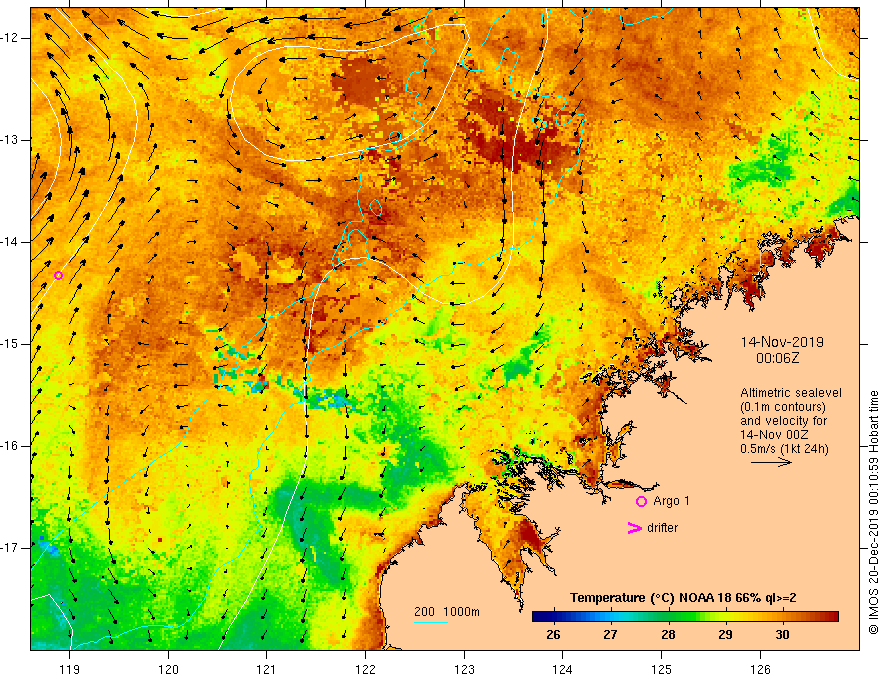Click the 'Altimetric sealevel' text
Viewport: 880px width, 680px height.
pyautogui.click(x=791, y=393)
